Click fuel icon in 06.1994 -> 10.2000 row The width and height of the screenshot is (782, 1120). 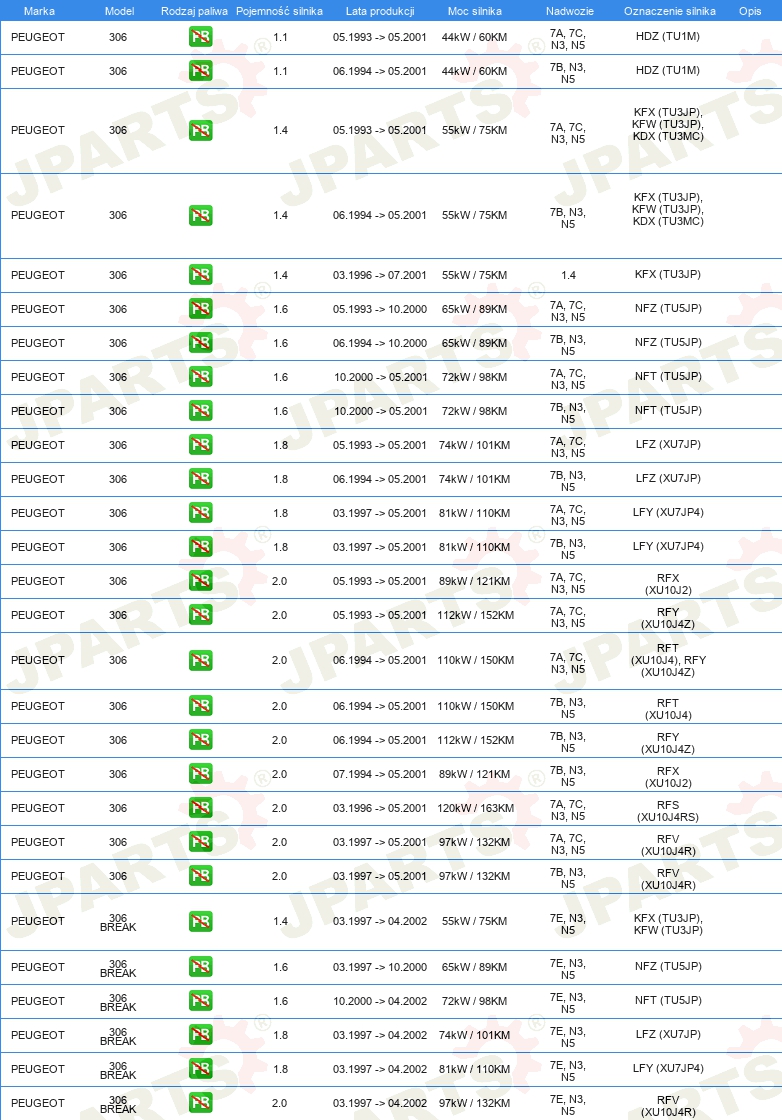pyautogui.click(x=201, y=343)
